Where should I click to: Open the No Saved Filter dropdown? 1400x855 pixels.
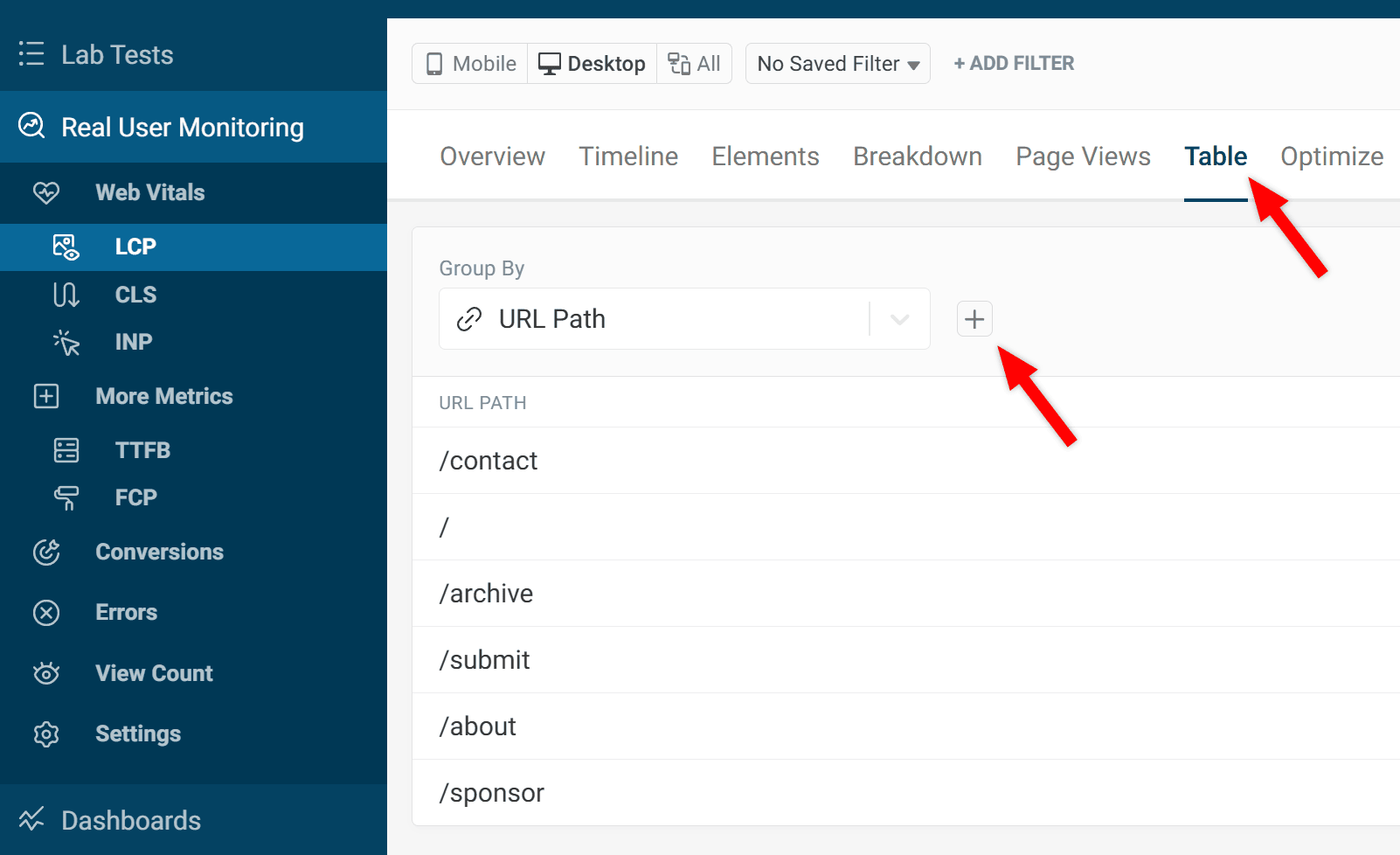[836, 63]
